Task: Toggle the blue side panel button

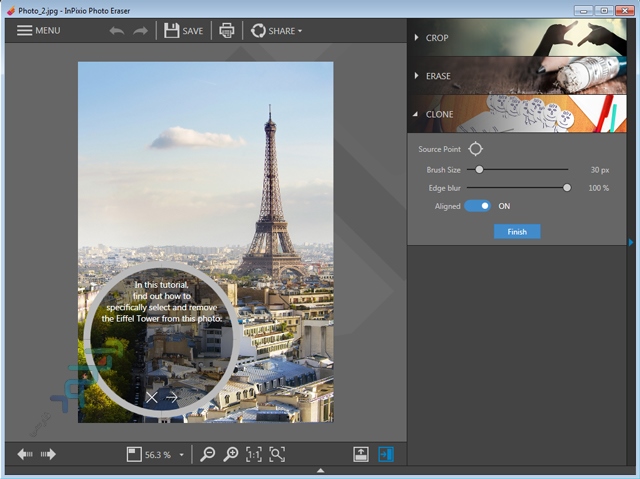Action: 386,454
